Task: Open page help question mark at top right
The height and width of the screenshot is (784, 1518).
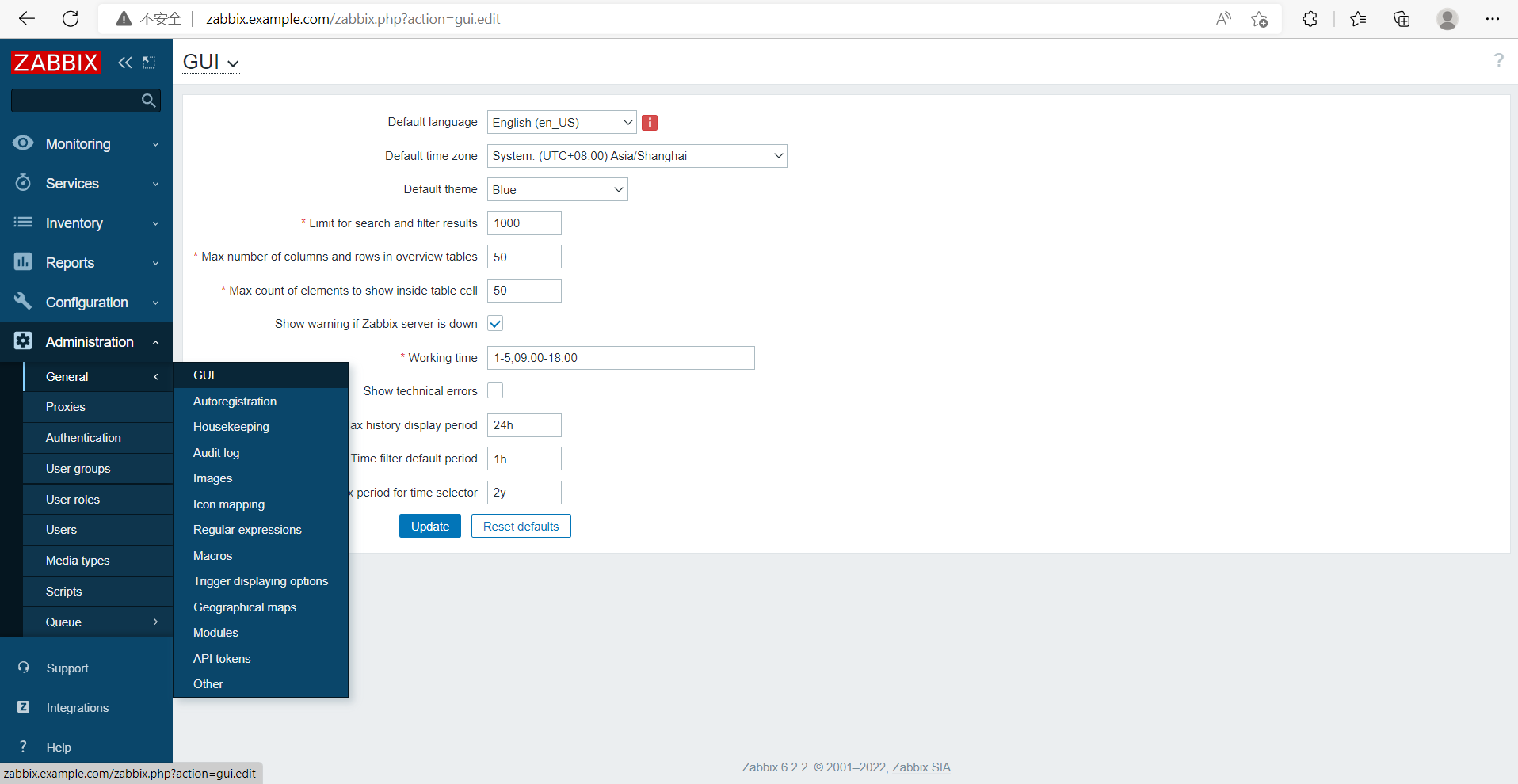Action: [1498, 60]
